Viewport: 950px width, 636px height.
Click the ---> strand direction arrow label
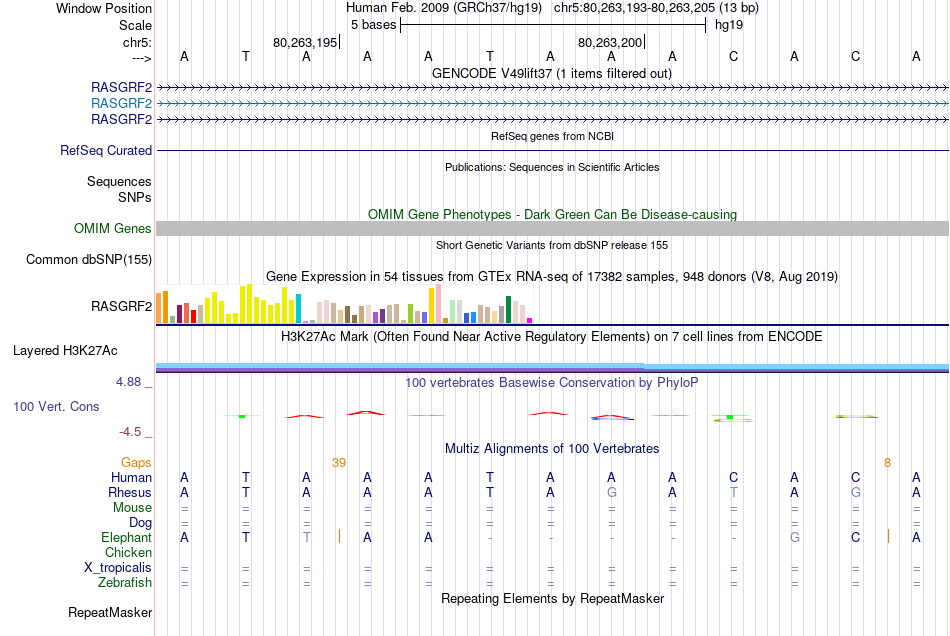141,58
